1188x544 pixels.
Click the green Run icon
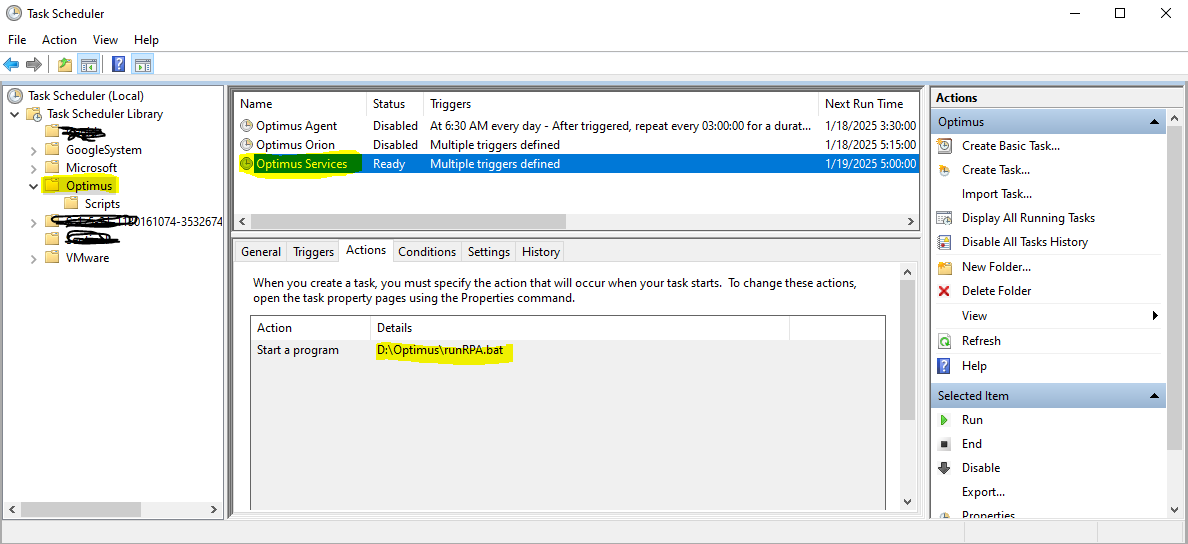(944, 420)
